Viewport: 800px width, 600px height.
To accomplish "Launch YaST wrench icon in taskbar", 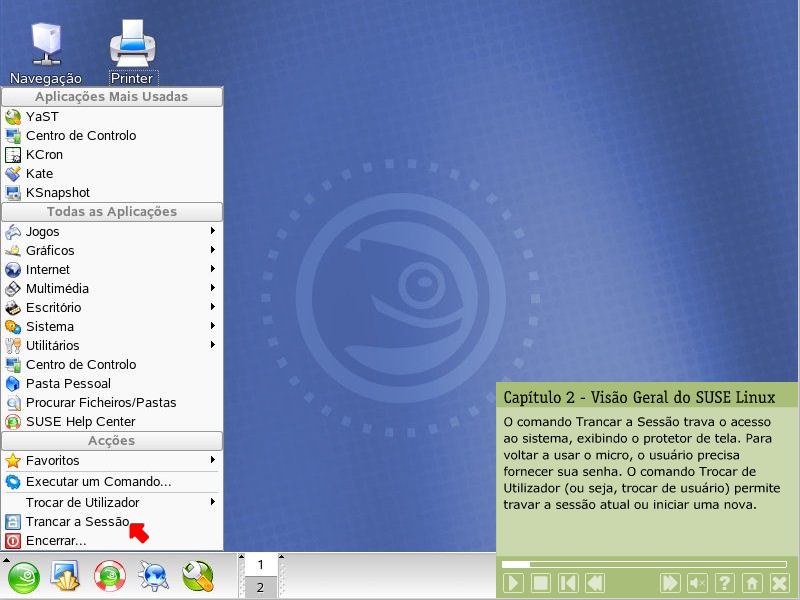I will tap(197, 577).
